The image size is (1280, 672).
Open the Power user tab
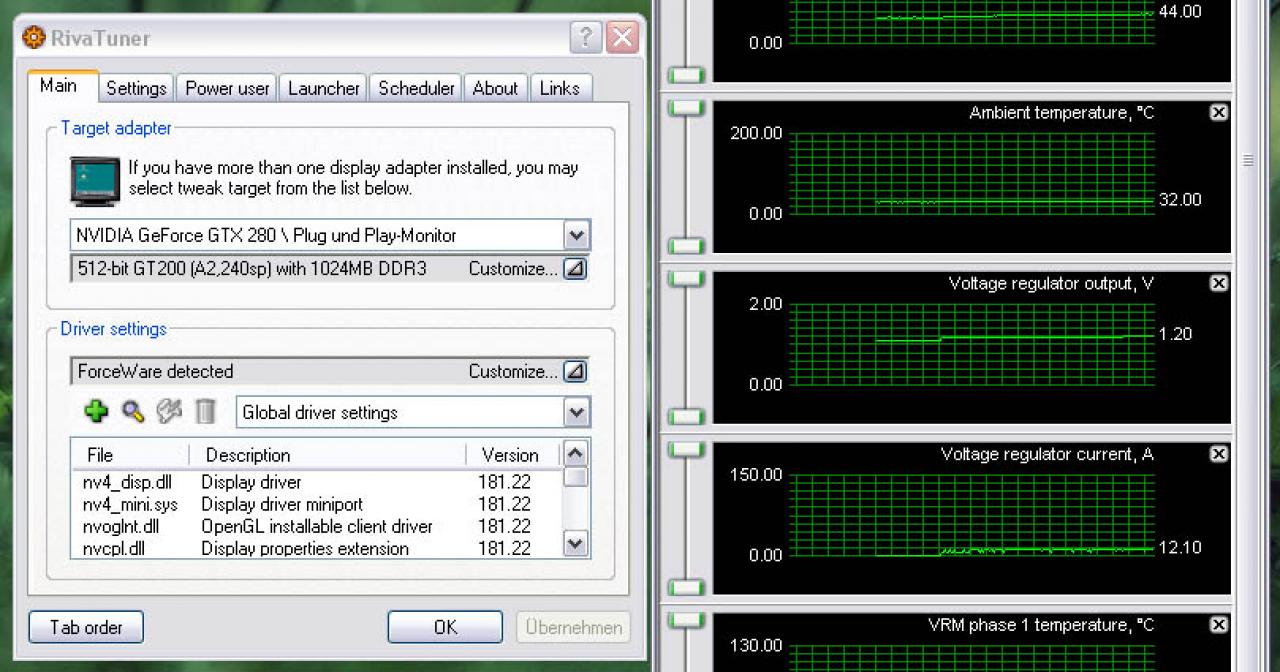coord(227,88)
